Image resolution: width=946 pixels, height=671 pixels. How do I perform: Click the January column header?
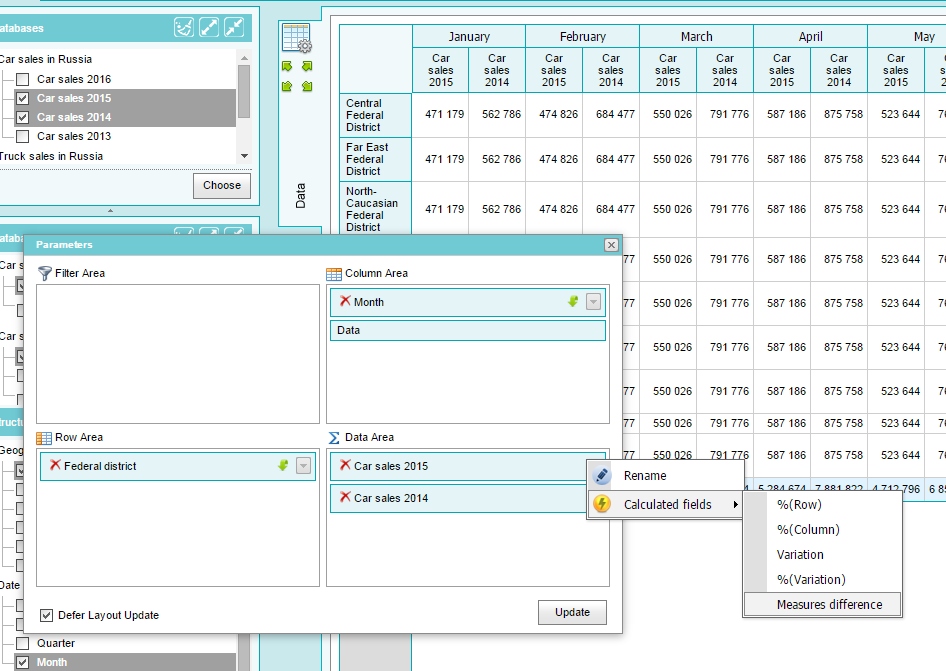pos(469,36)
